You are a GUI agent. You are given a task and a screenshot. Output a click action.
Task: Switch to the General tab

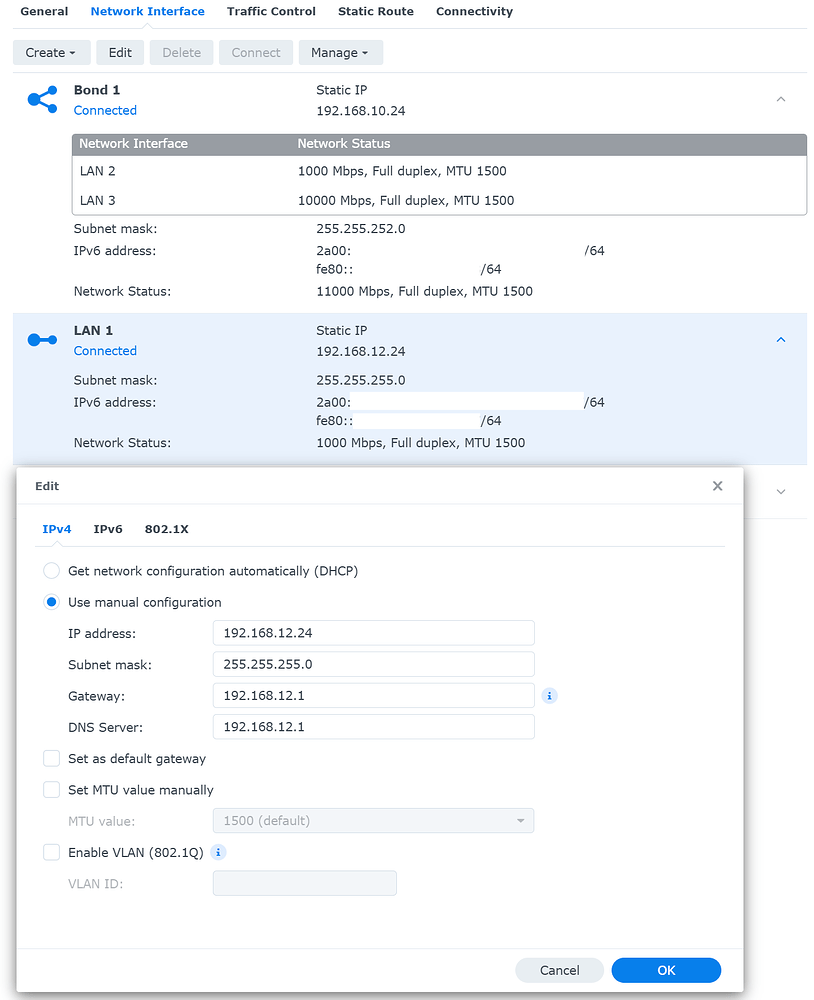(x=44, y=11)
